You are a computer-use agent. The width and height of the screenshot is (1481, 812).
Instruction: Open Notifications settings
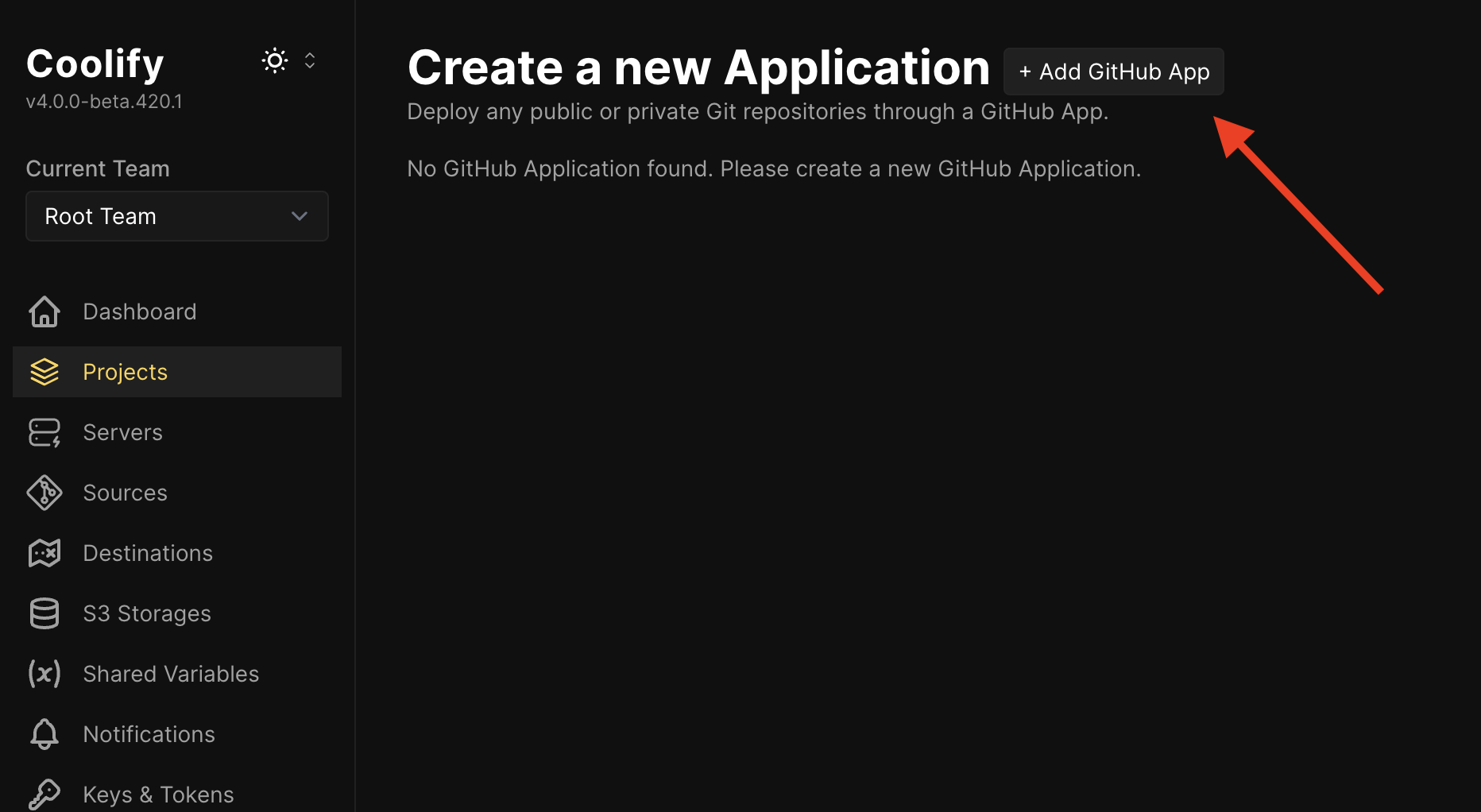click(x=177, y=734)
